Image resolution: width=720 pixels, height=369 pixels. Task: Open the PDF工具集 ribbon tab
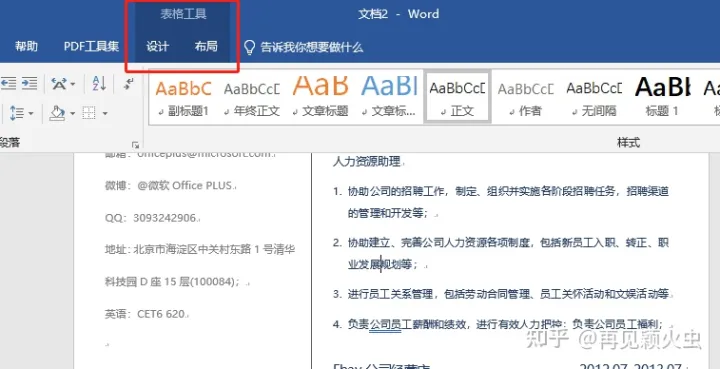click(91, 46)
